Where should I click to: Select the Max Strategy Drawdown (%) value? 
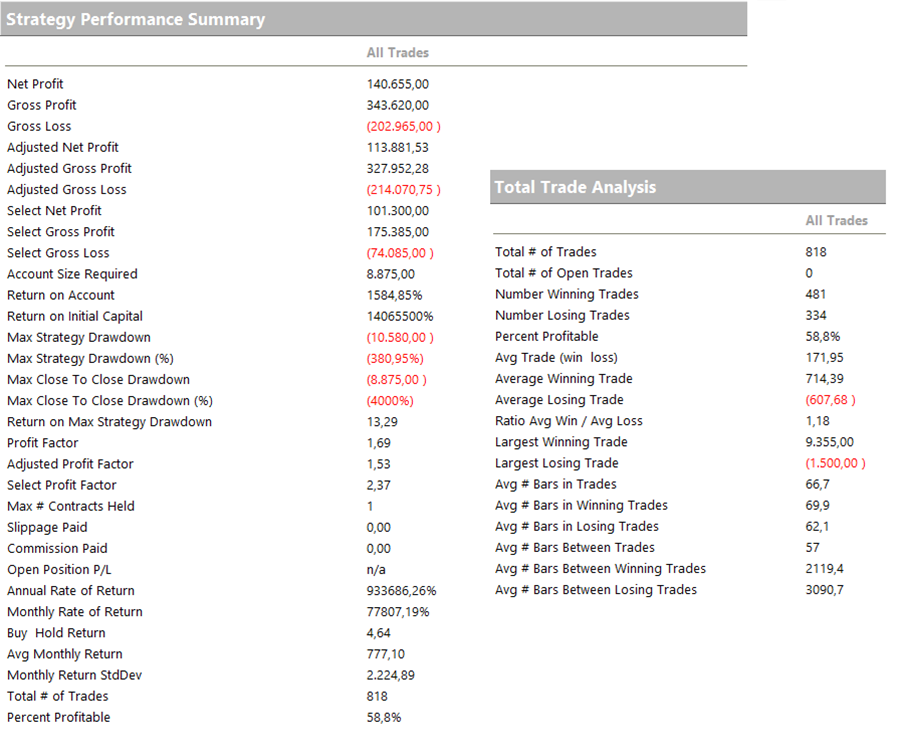[x=394, y=358]
